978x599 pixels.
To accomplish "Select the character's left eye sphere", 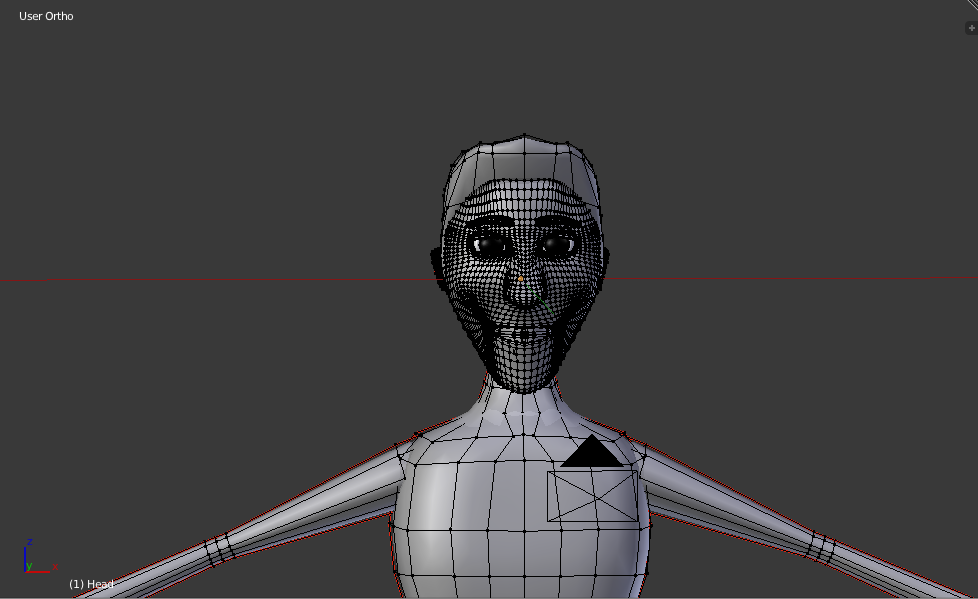I will pos(557,245).
